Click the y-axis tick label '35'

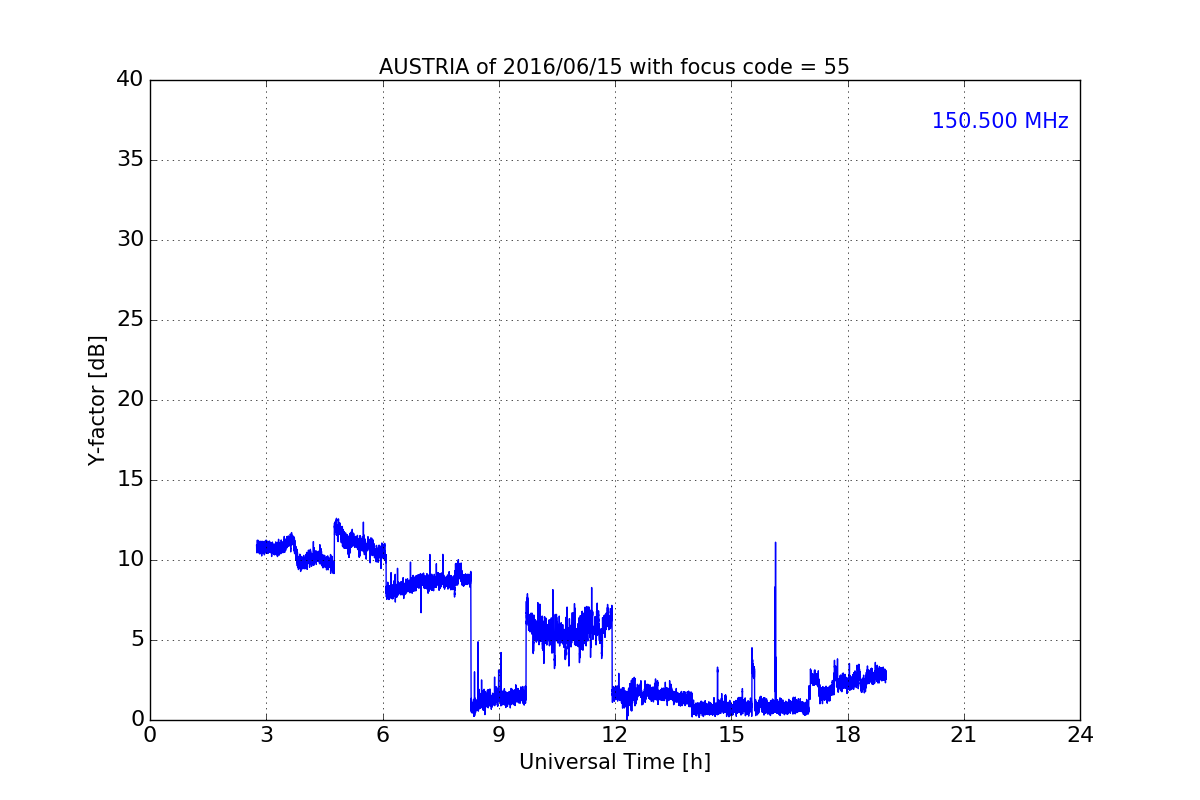tap(130, 160)
